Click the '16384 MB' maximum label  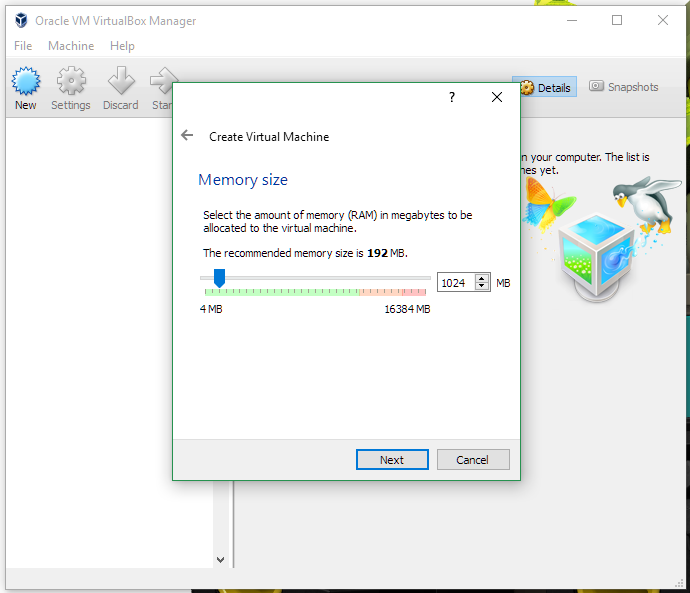pyautogui.click(x=407, y=309)
